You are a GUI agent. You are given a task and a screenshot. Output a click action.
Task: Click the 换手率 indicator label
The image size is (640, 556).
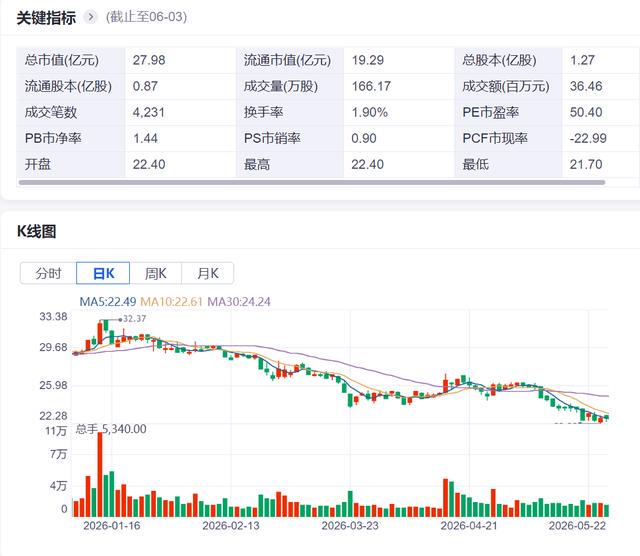(x=263, y=112)
